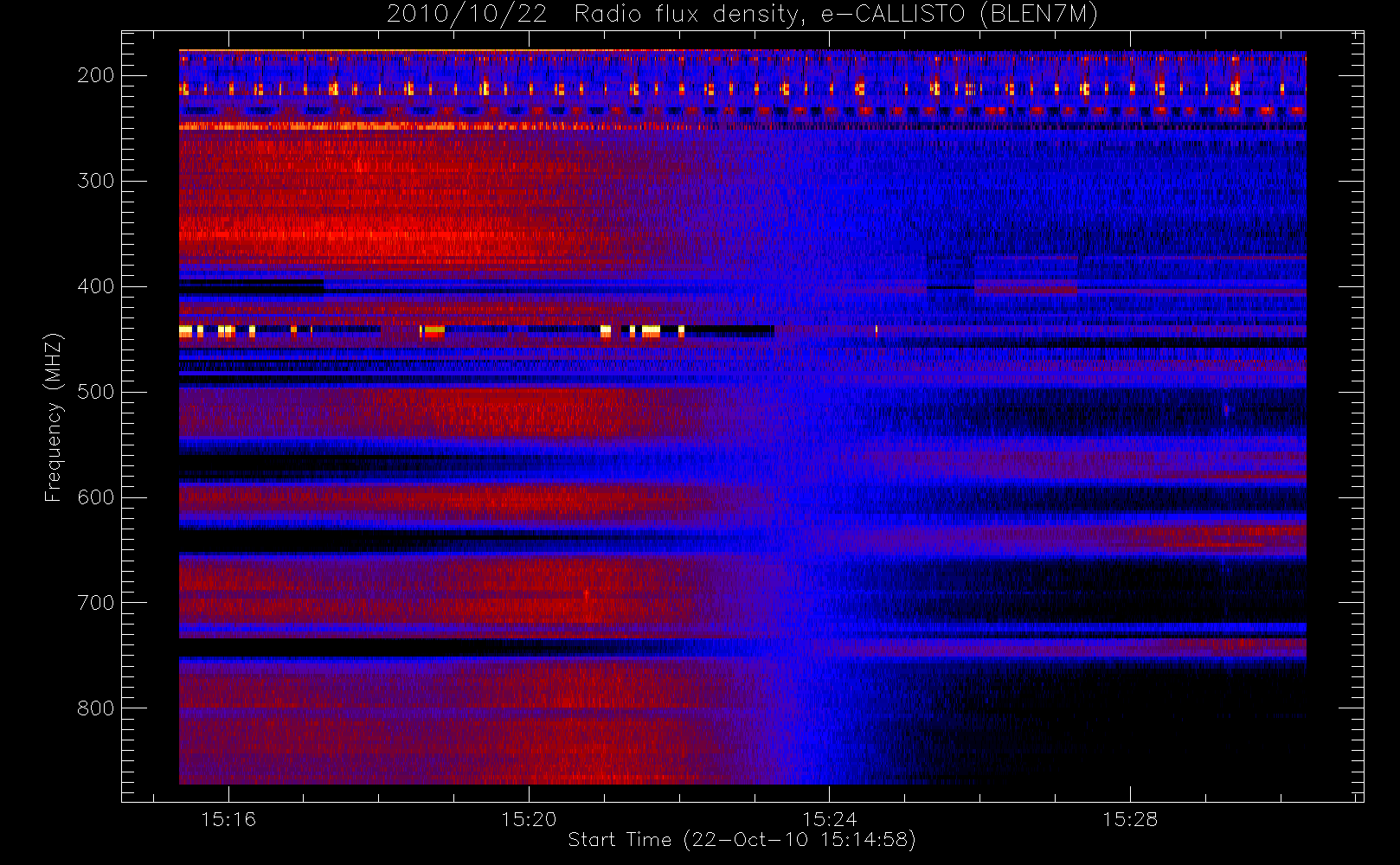Select the 200 frequency tick label

[x=96, y=75]
